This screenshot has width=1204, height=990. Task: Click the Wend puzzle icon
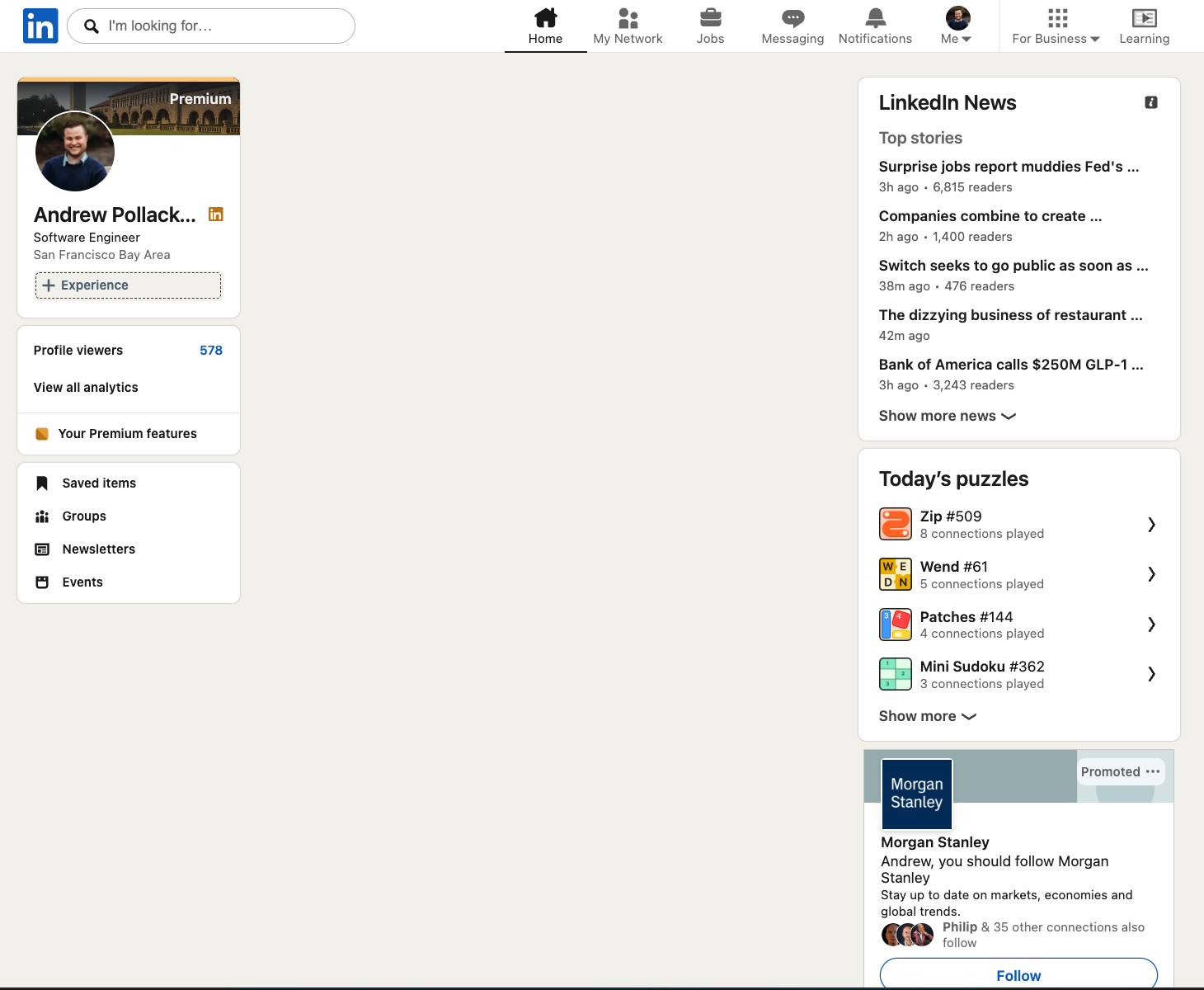pyautogui.click(x=896, y=574)
